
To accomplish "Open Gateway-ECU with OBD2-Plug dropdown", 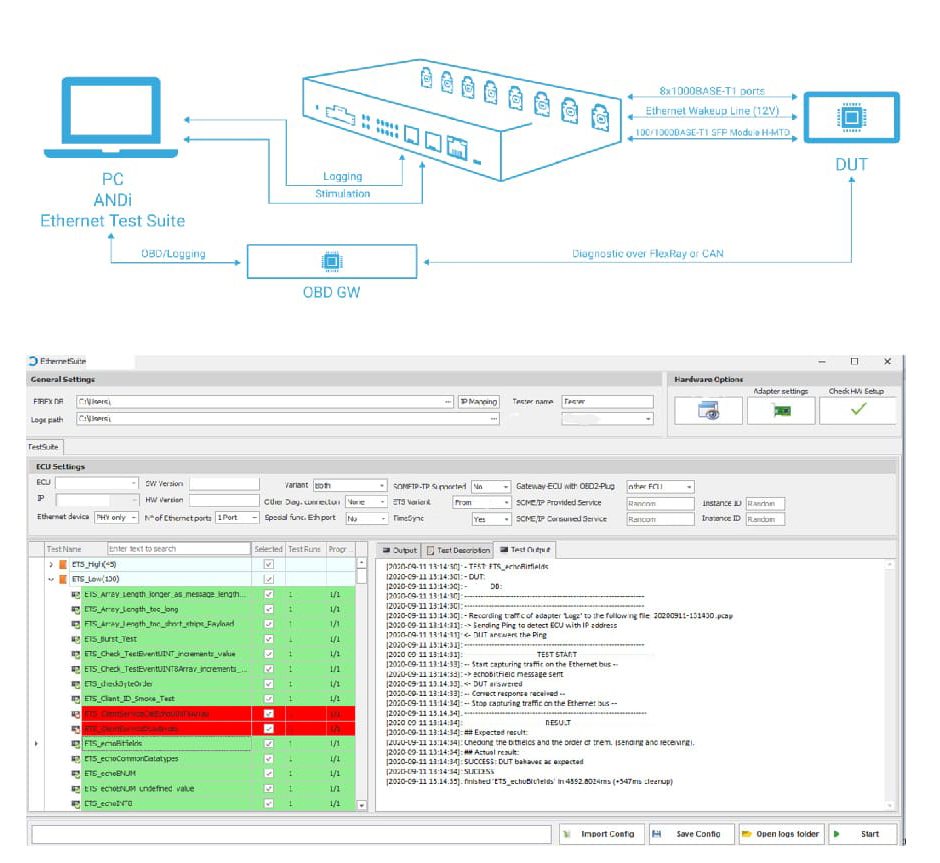I will pos(660,487).
